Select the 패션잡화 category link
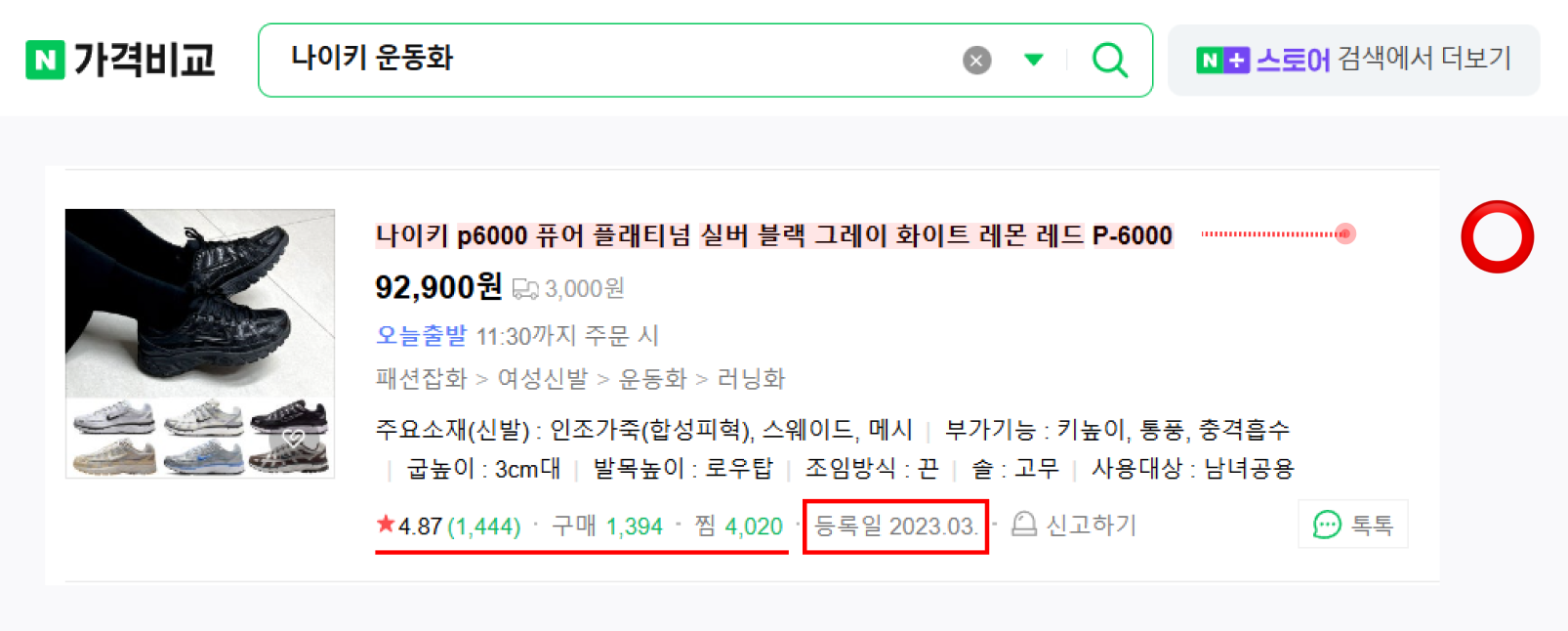This screenshot has width=1568, height=631. pyautogui.click(x=422, y=379)
